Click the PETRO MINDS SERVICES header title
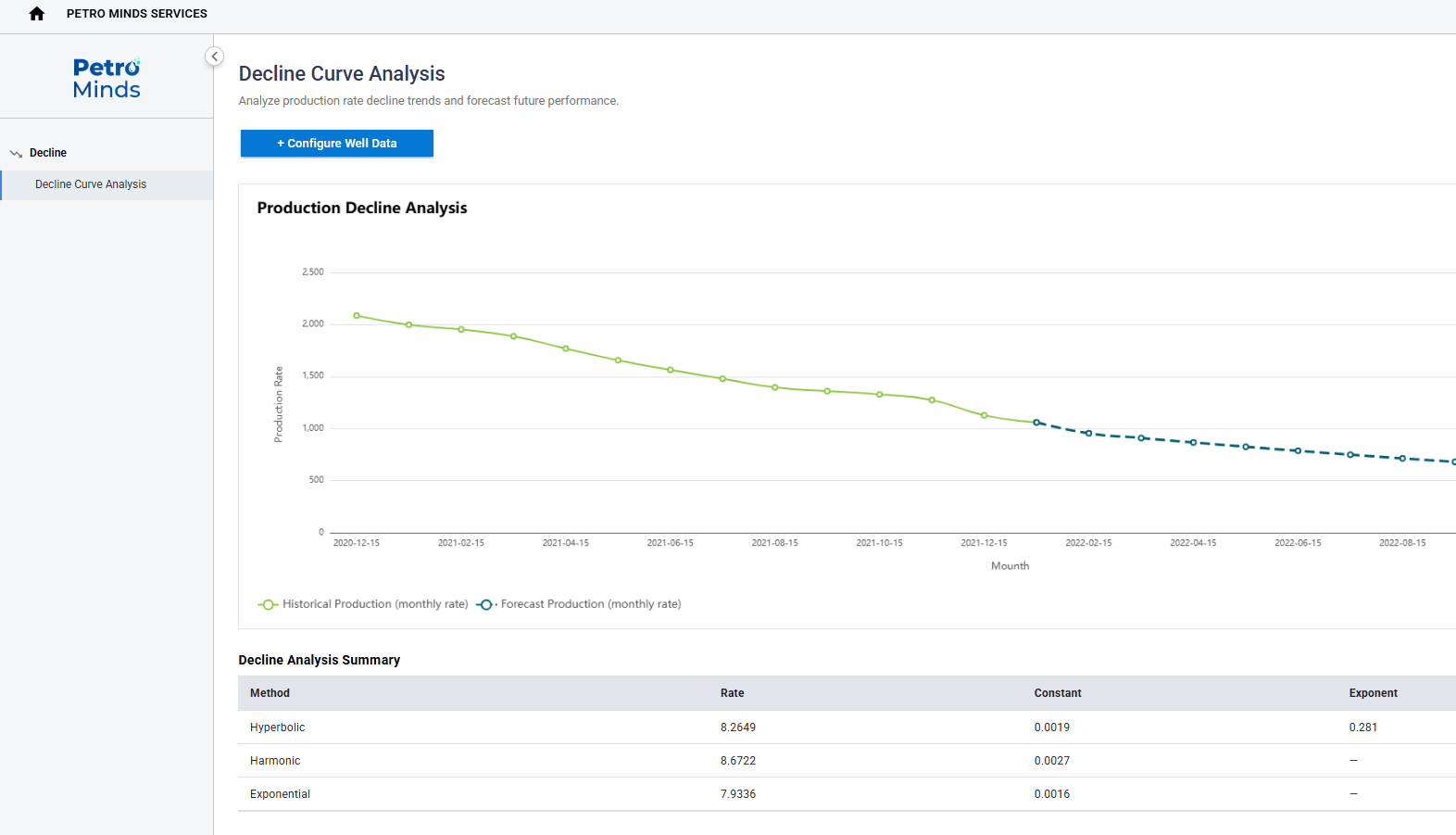Image resolution: width=1456 pixels, height=835 pixels. click(137, 14)
